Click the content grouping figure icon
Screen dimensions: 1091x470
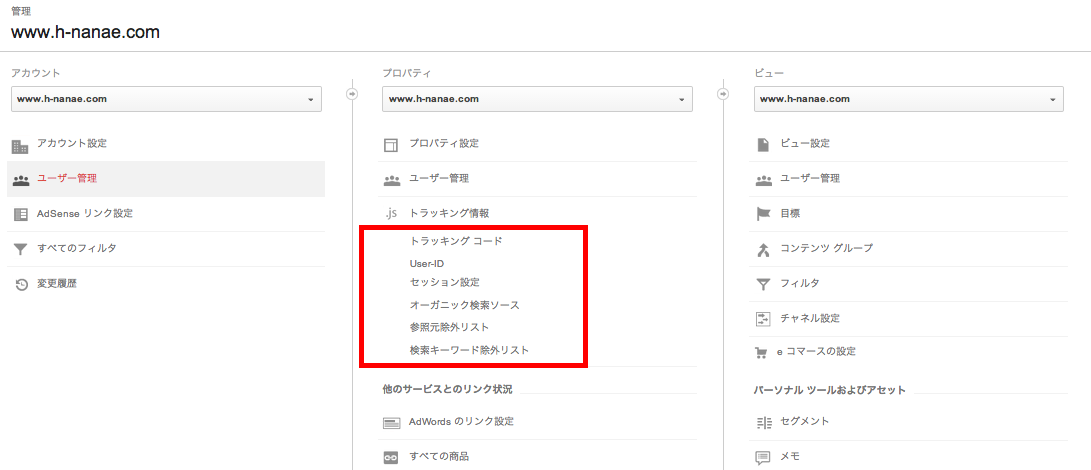pos(763,249)
